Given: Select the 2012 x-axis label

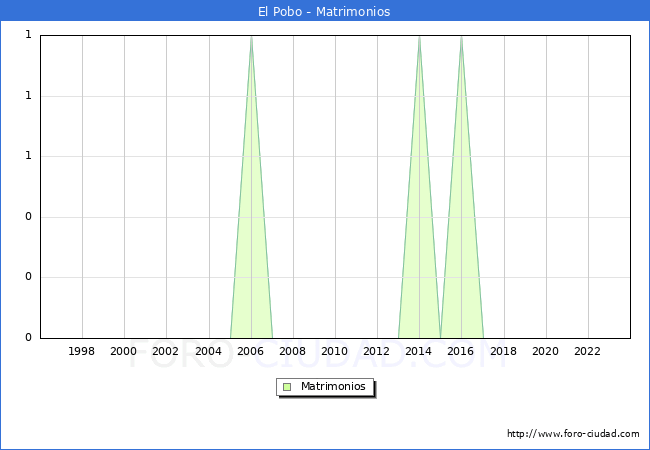Looking at the screenshot, I should pos(377,351).
